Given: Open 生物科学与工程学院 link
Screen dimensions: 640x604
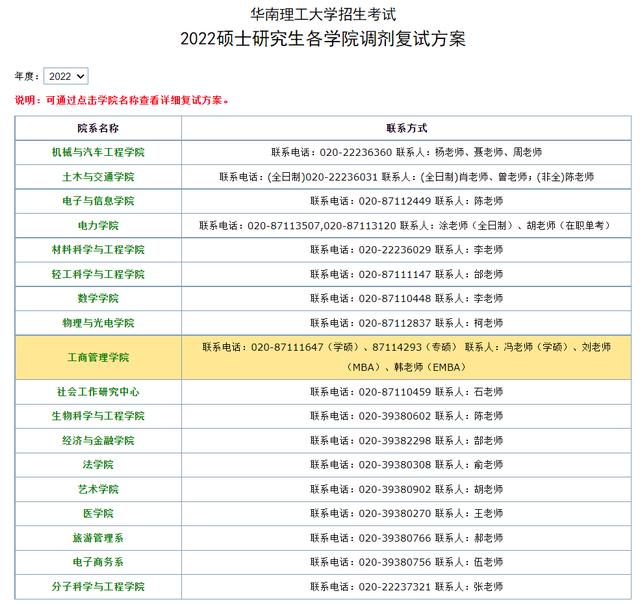Looking at the screenshot, I should coord(98,416).
